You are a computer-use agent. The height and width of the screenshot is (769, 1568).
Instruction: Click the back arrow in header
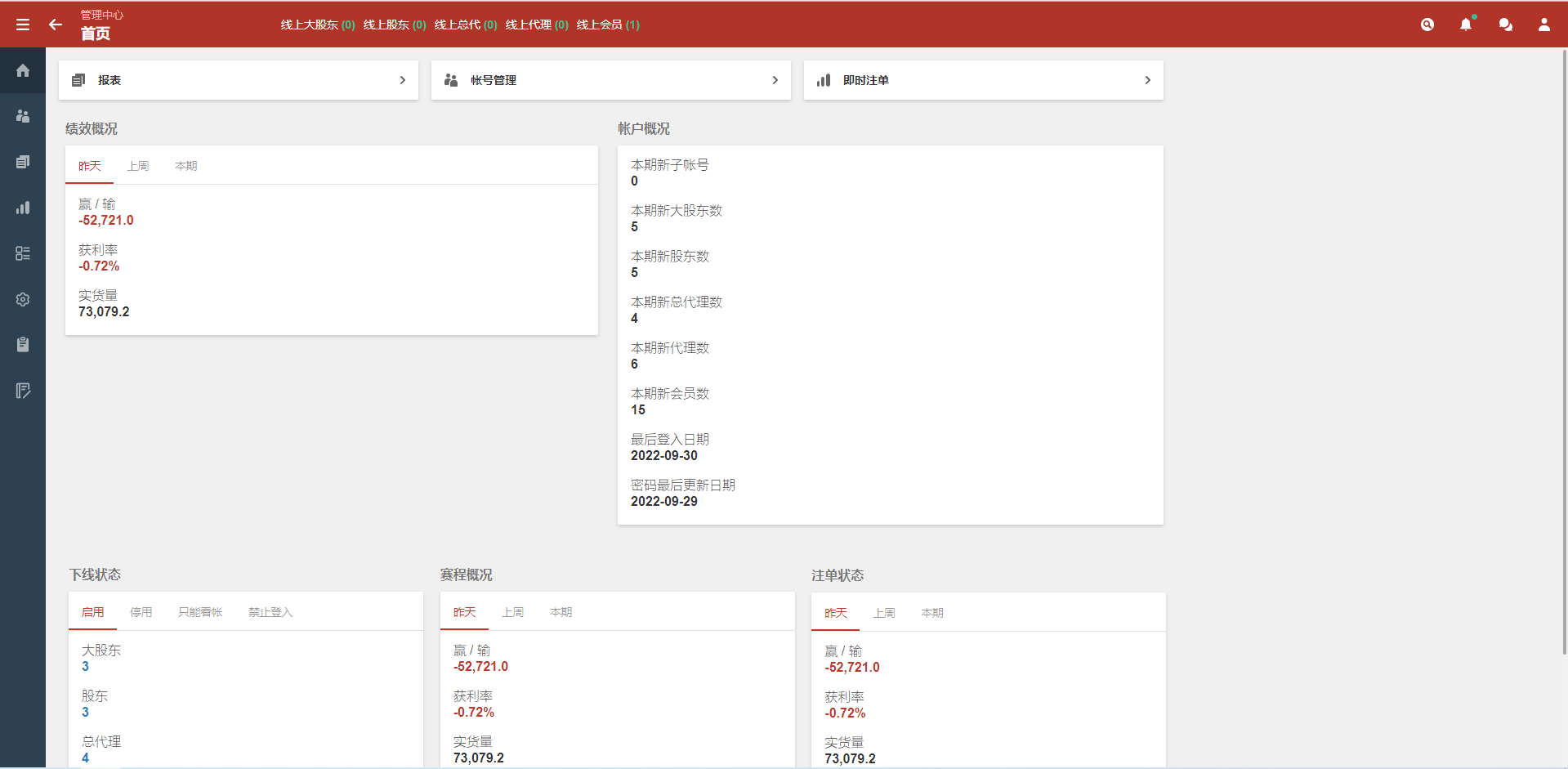[55, 25]
